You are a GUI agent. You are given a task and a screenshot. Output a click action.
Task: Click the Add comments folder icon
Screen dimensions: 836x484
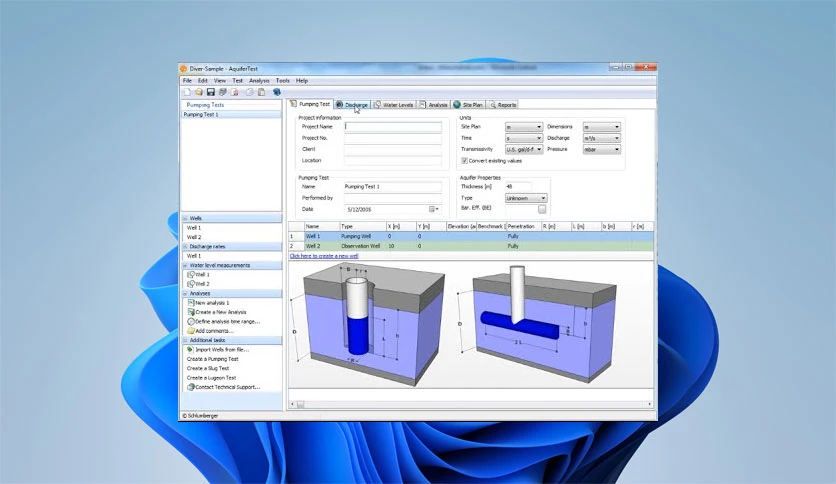click(x=191, y=330)
